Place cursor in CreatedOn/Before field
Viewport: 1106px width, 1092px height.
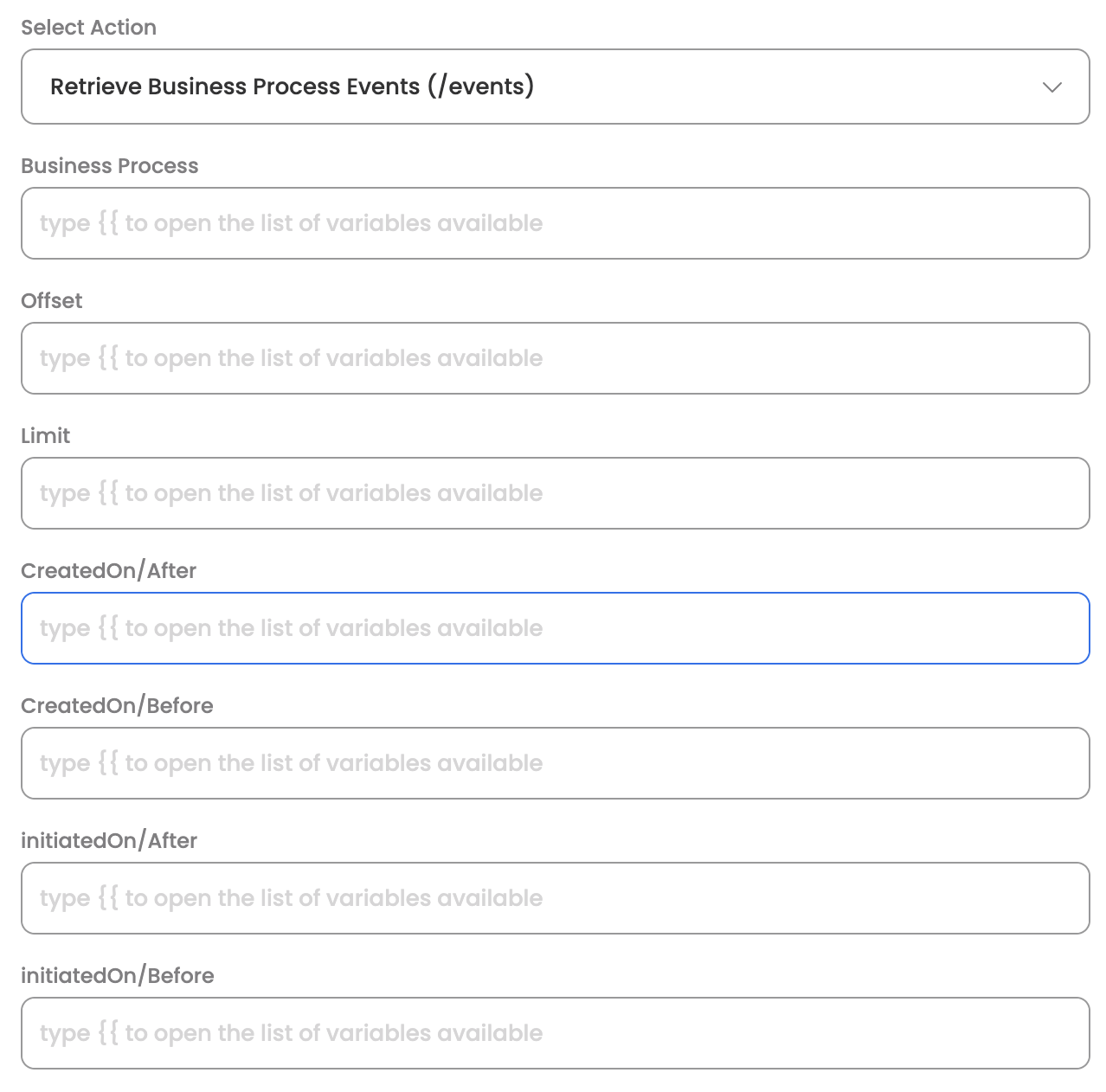554,763
